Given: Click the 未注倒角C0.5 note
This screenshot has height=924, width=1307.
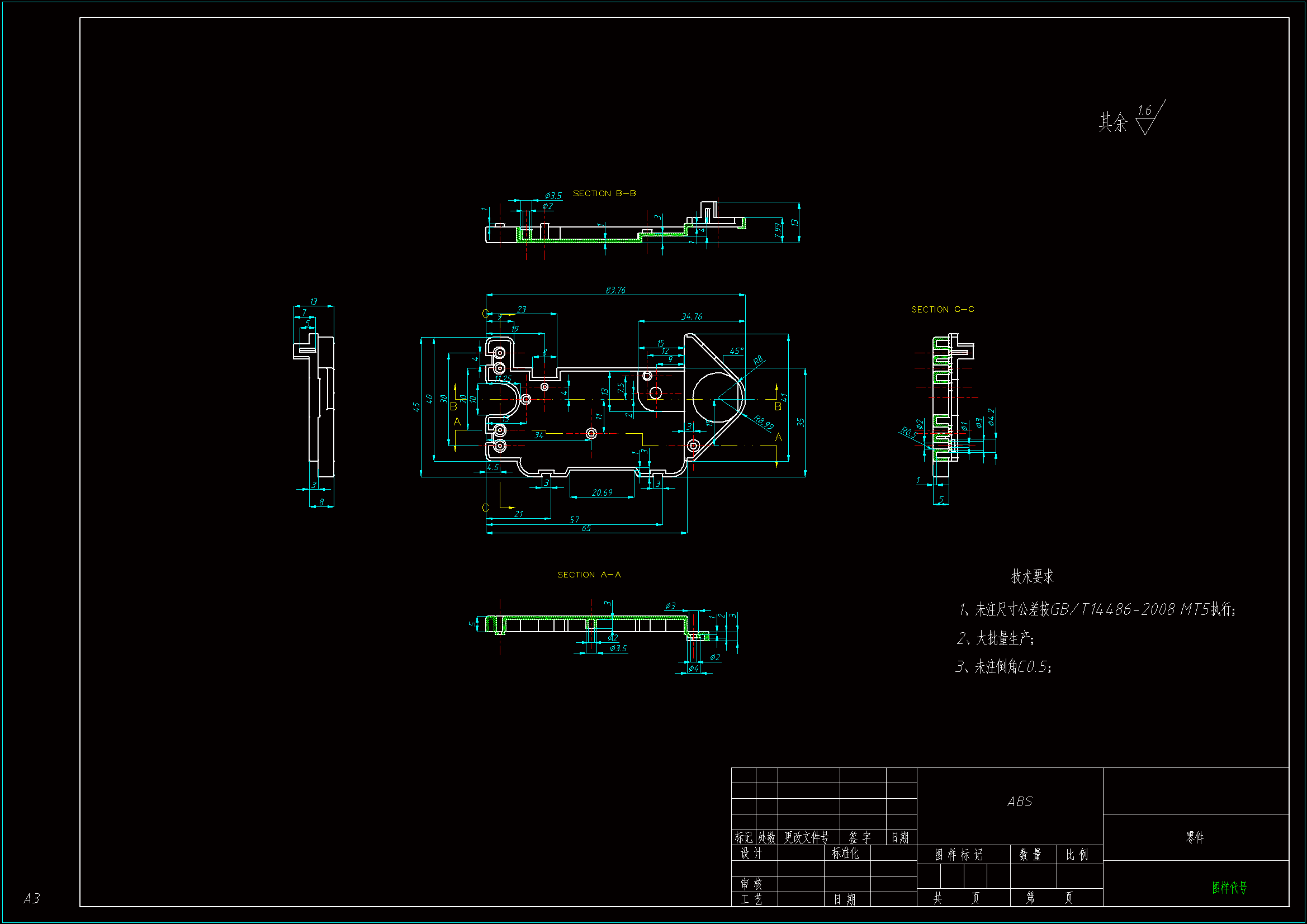Looking at the screenshot, I should [x=1003, y=667].
